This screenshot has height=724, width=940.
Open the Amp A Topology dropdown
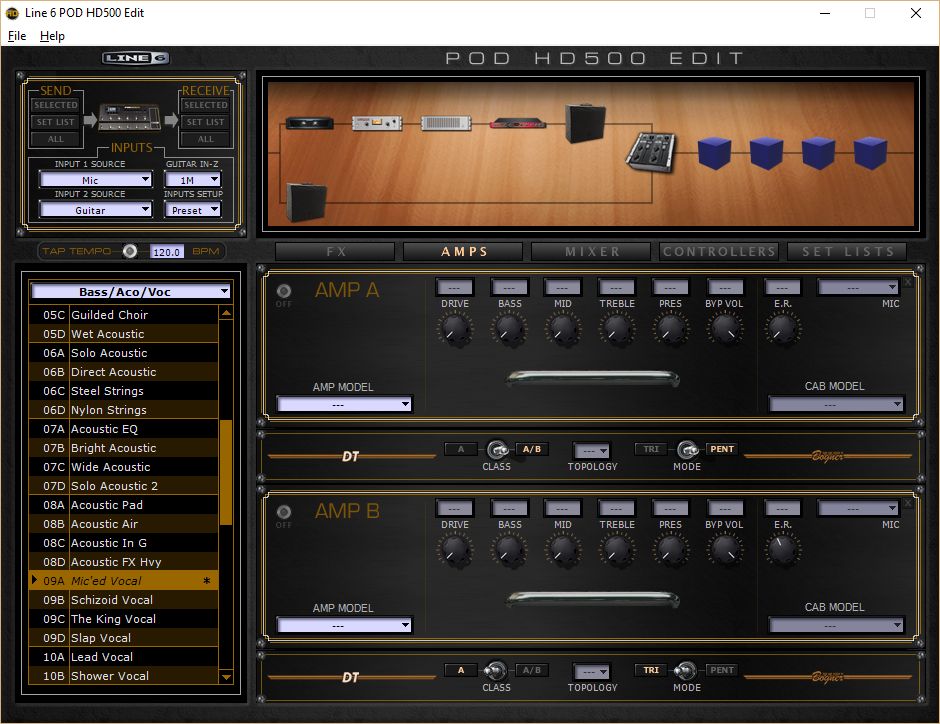click(x=592, y=450)
